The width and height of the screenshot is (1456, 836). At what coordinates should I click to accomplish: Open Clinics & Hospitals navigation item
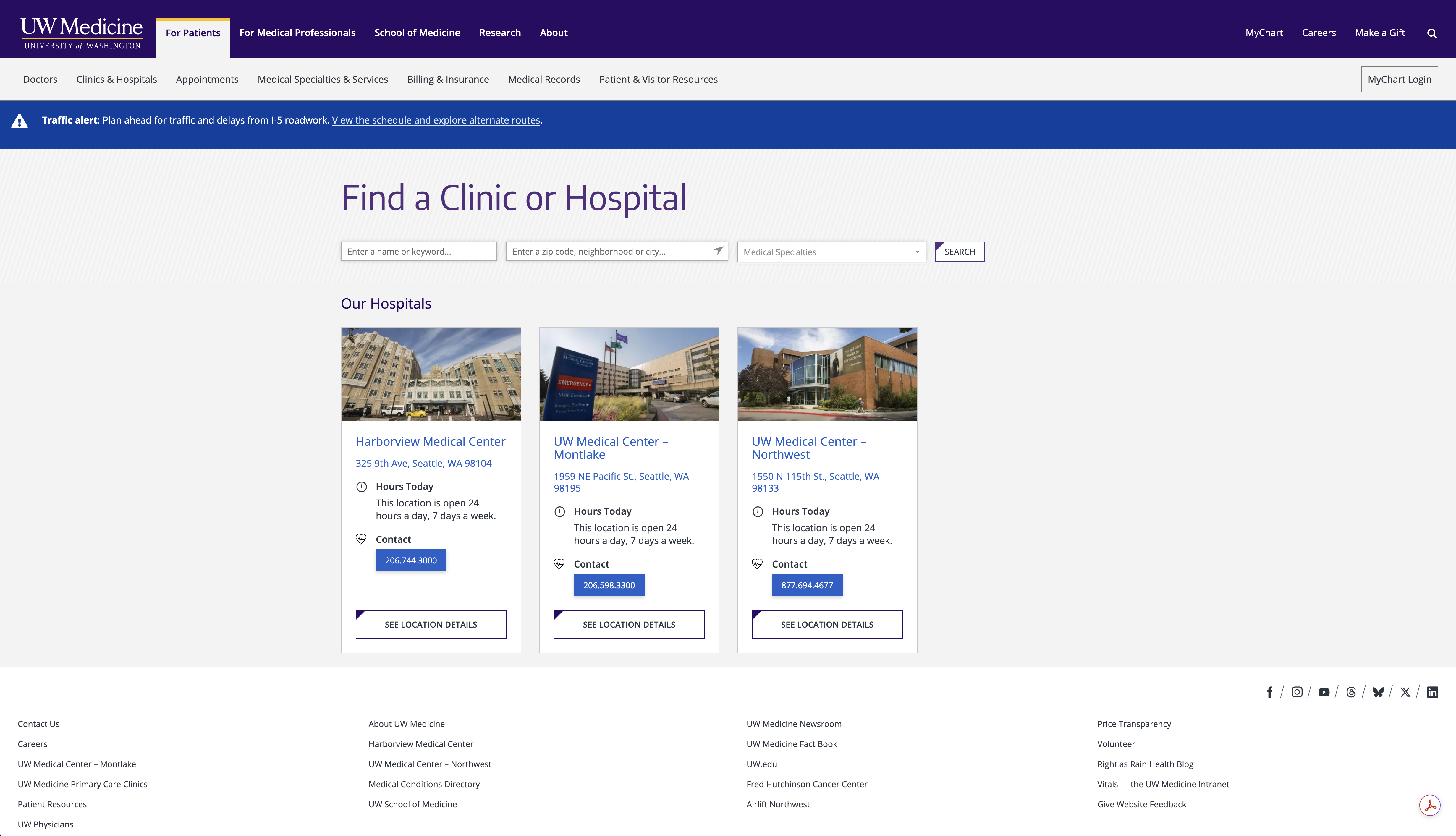click(x=117, y=79)
